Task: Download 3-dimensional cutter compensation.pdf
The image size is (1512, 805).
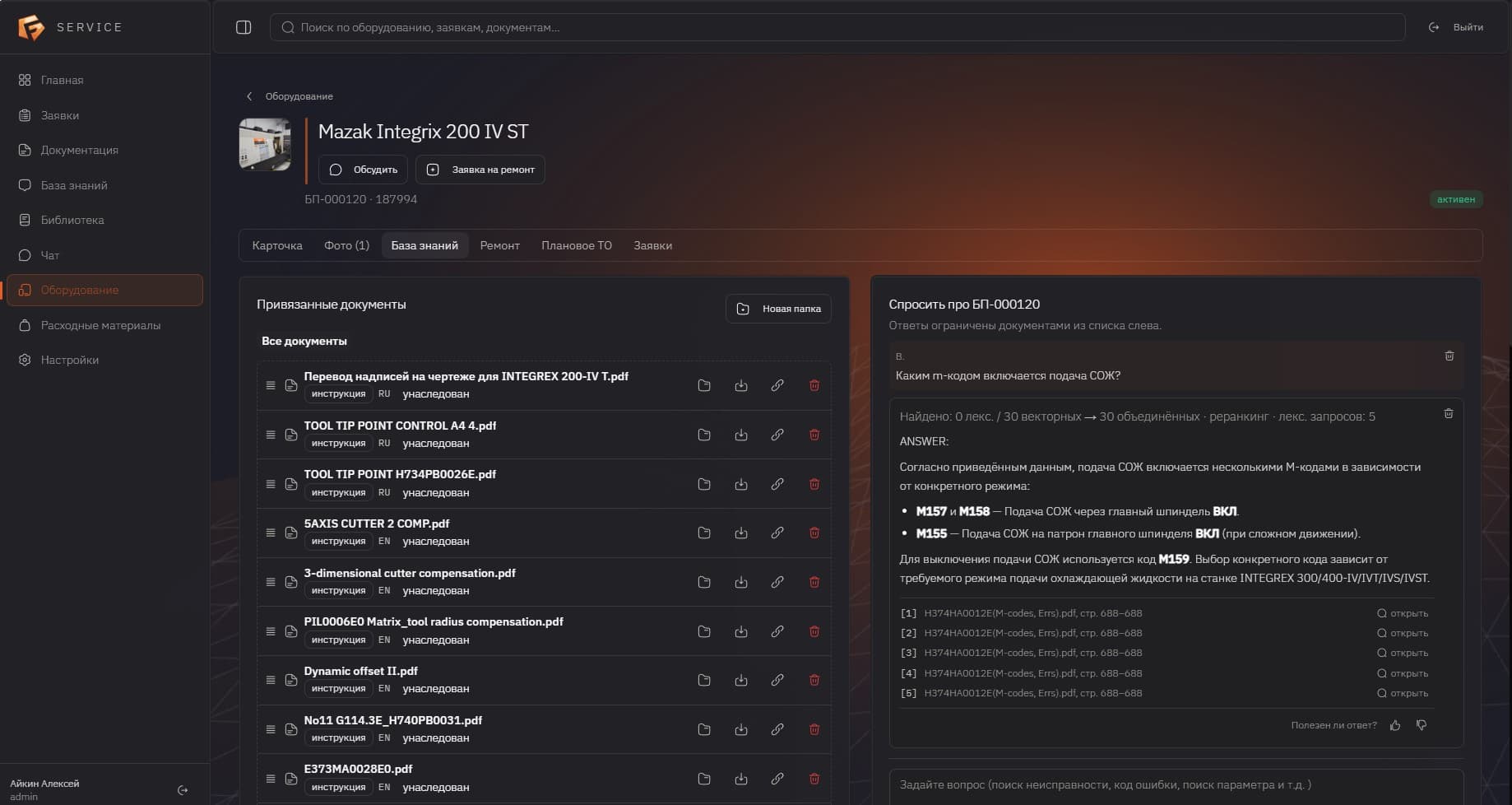Action: 741,582
